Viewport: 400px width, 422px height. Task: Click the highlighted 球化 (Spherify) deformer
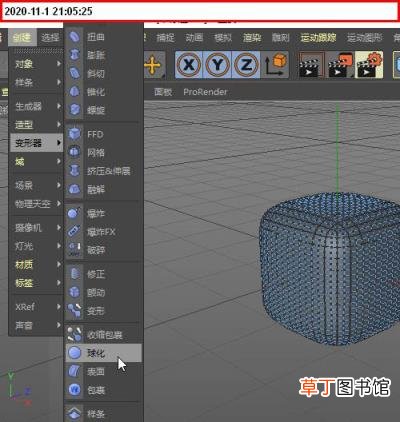coord(104,353)
